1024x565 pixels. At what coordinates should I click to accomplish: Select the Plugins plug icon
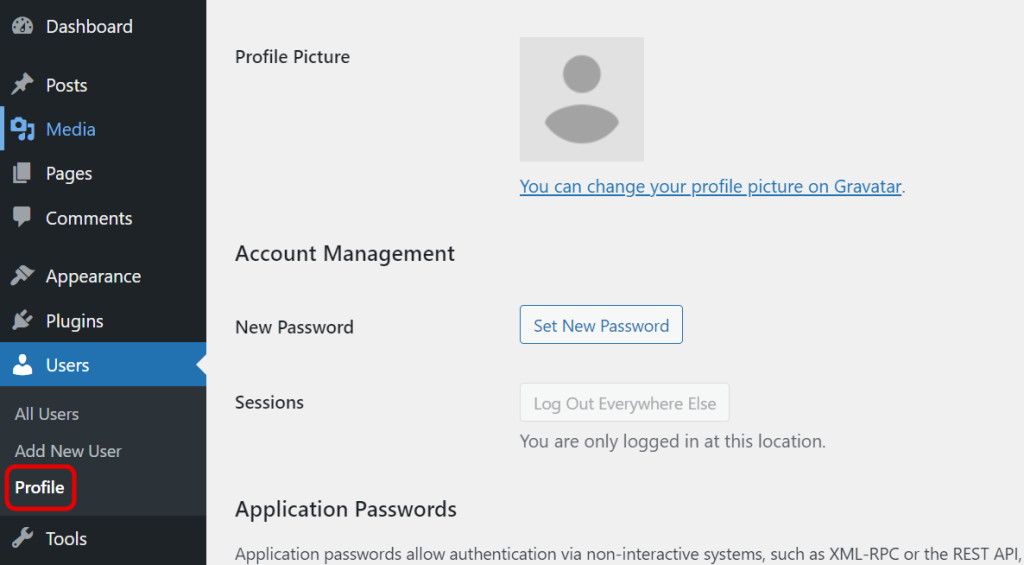[22, 321]
